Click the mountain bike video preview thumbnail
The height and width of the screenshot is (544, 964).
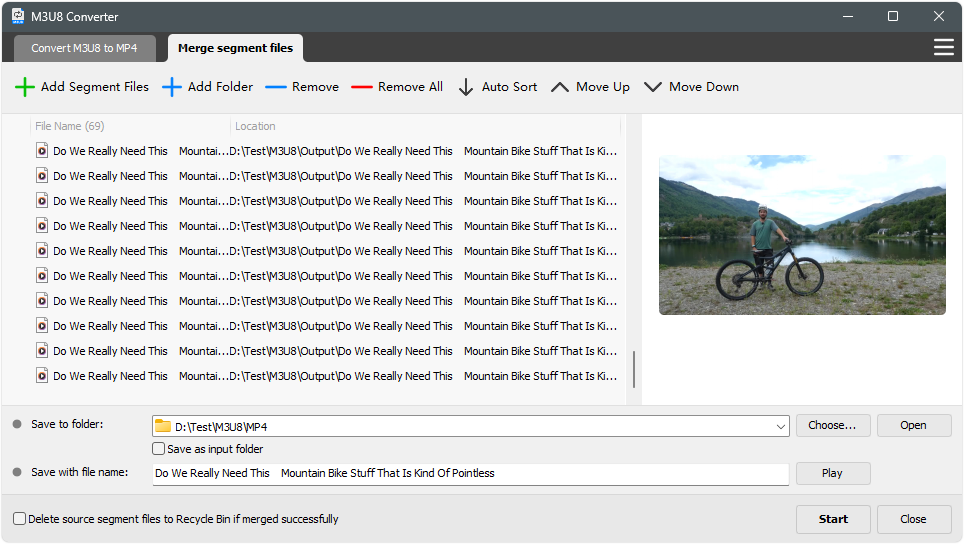[802, 235]
